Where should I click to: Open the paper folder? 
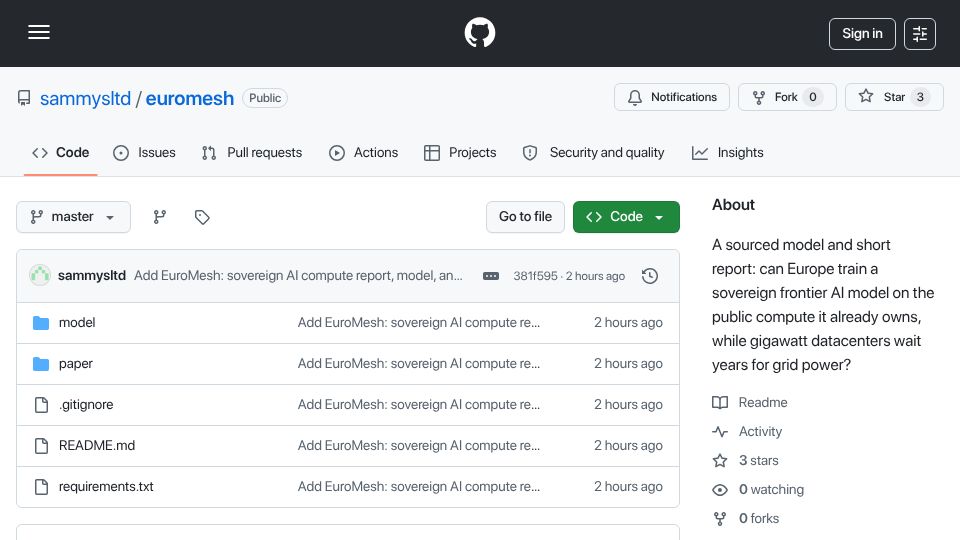pos(76,364)
